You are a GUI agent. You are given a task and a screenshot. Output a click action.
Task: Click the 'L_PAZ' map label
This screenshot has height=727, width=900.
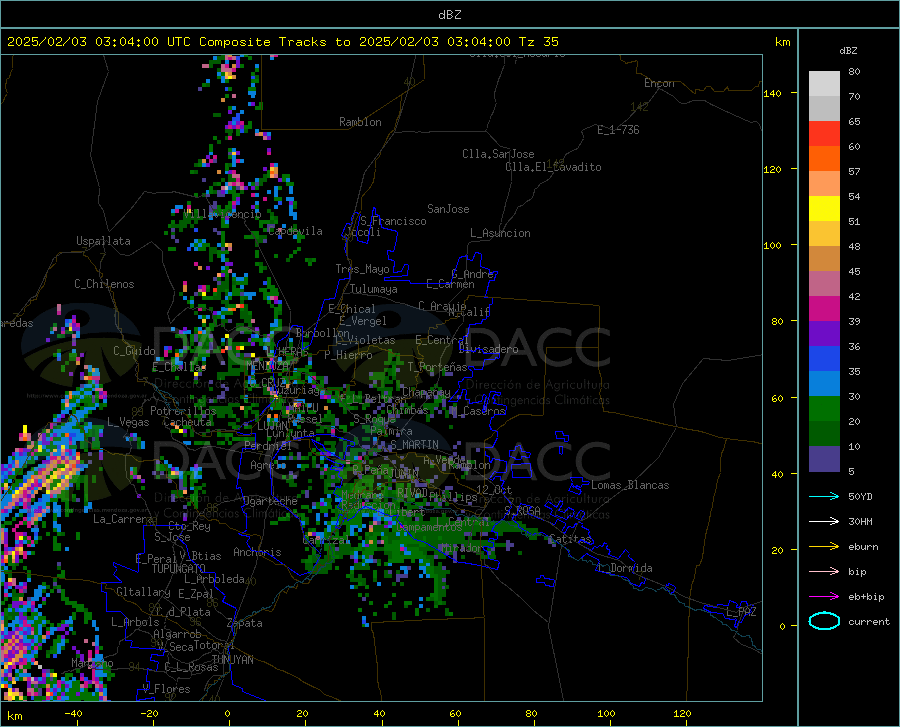pos(741,612)
